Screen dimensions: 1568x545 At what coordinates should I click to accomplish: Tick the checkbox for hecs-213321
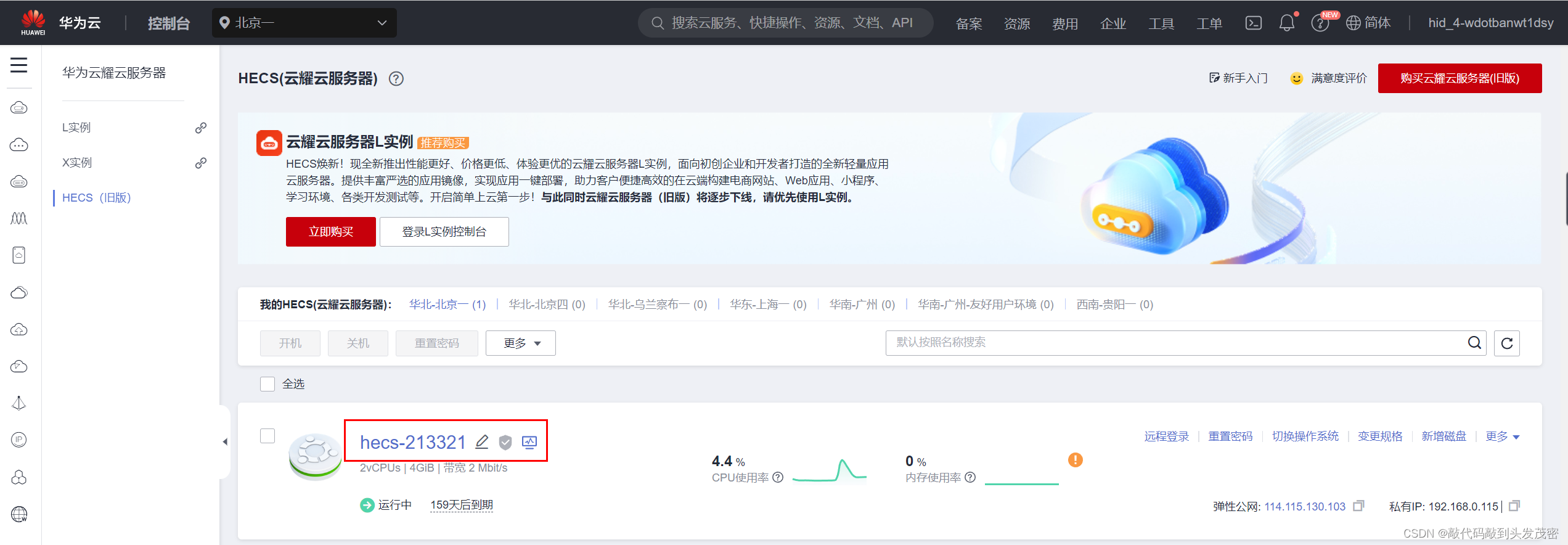click(x=267, y=436)
